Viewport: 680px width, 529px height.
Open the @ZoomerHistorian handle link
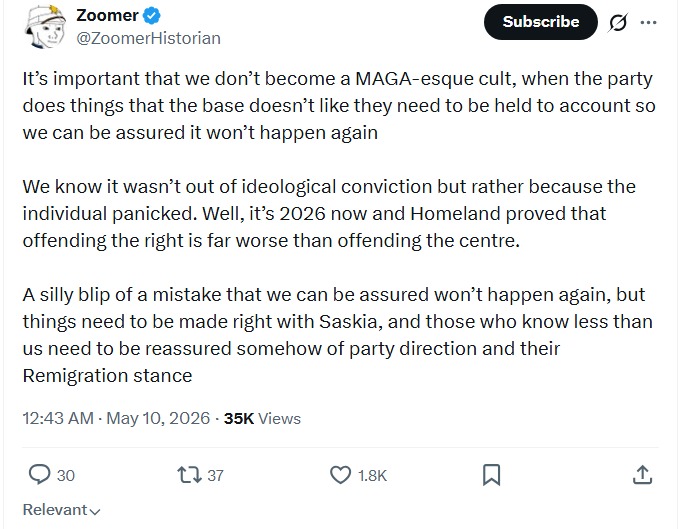(148, 38)
